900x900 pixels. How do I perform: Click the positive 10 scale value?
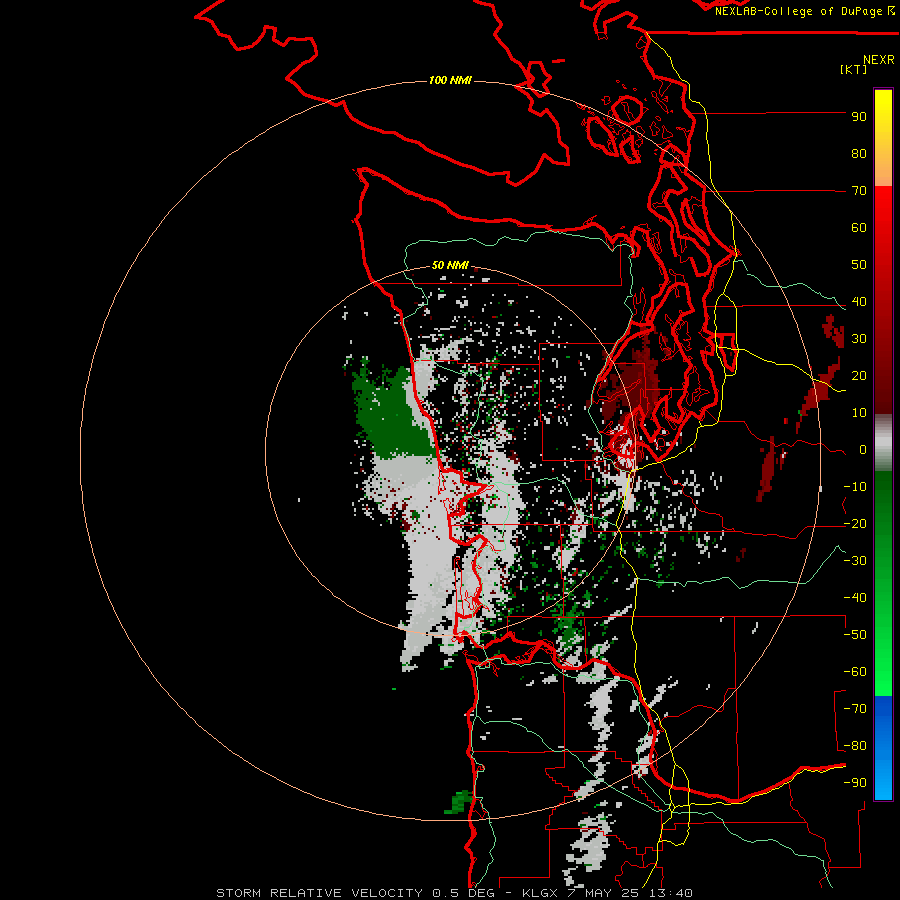coord(859,413)
